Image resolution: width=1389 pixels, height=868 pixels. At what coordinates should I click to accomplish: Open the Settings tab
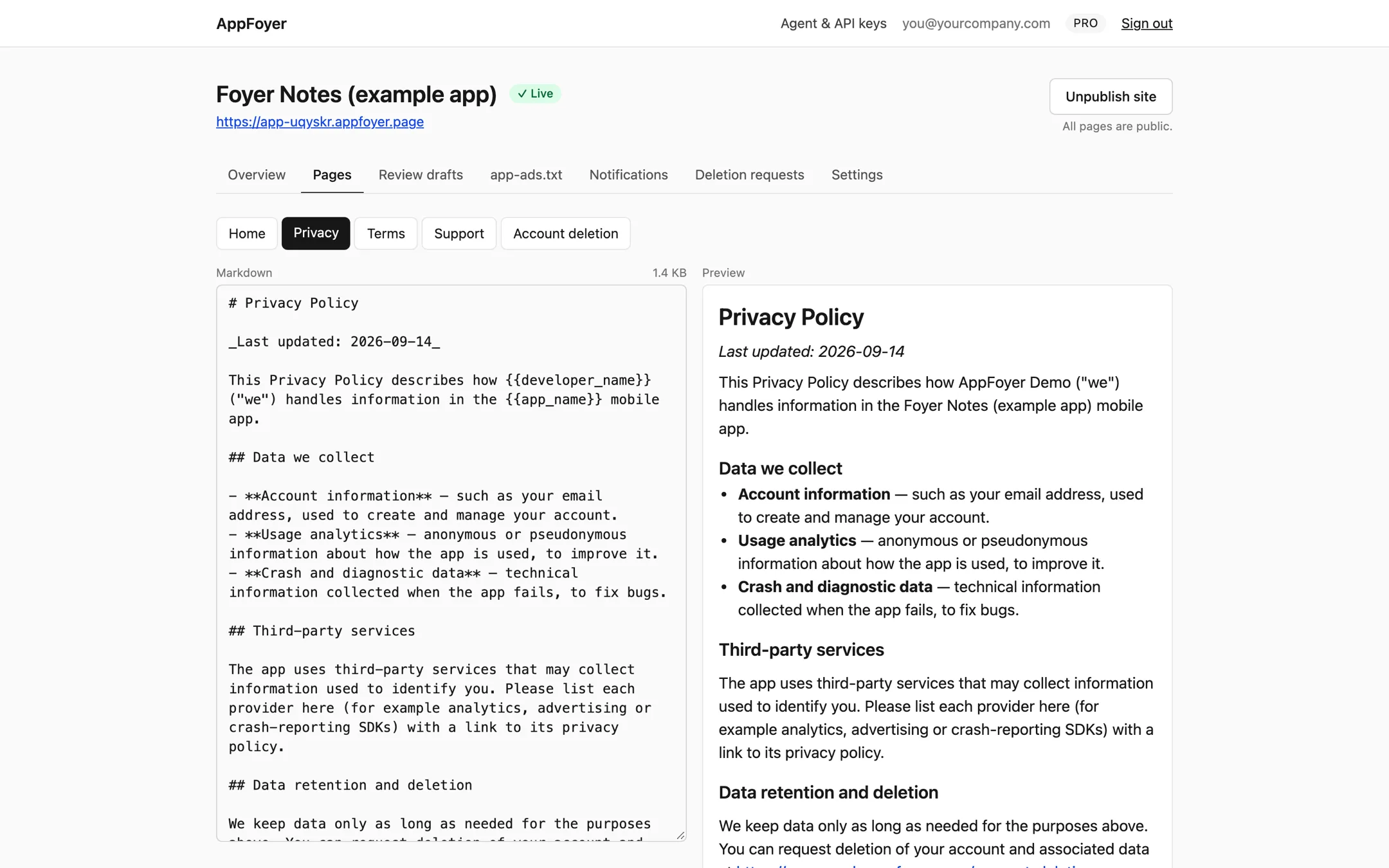857,175
